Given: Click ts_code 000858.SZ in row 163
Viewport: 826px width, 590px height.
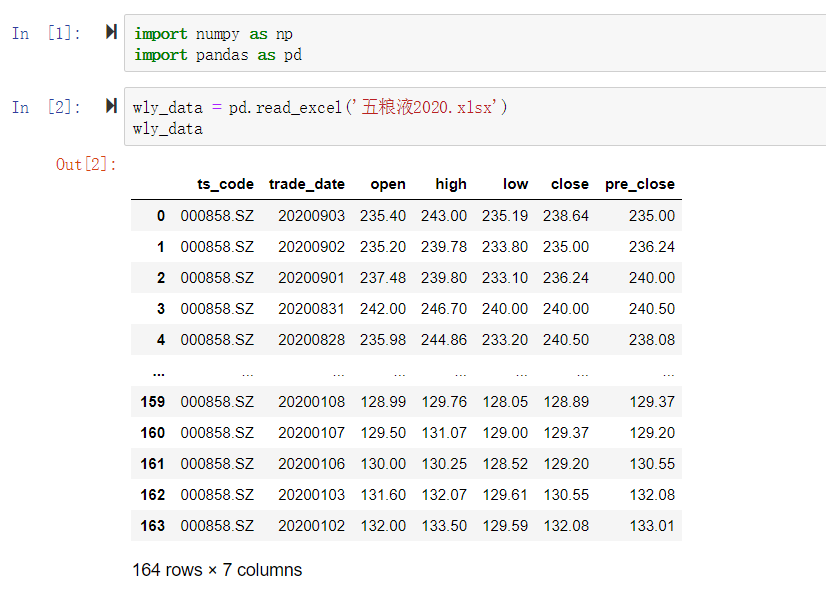Looking at the screenshot, I should point(217,526).
